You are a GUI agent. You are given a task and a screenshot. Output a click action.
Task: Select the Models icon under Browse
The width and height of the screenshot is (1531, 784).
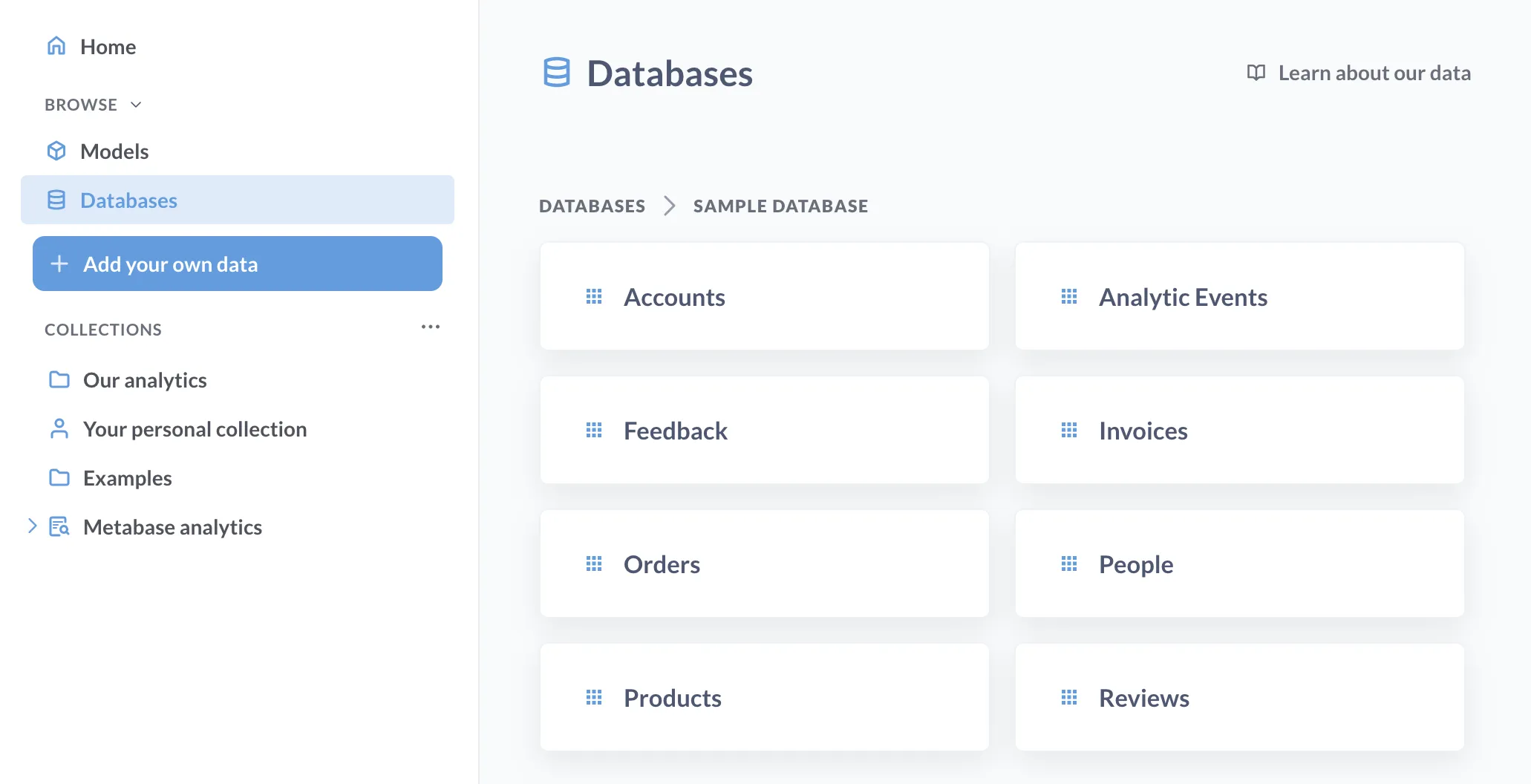(57, 151)
